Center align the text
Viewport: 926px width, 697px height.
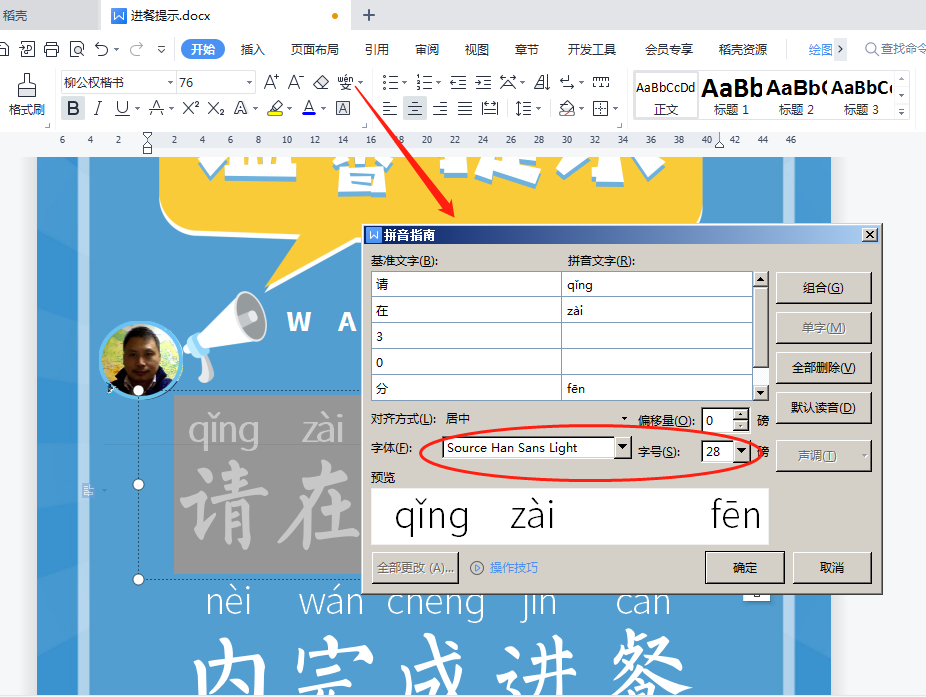coord(415,109)
